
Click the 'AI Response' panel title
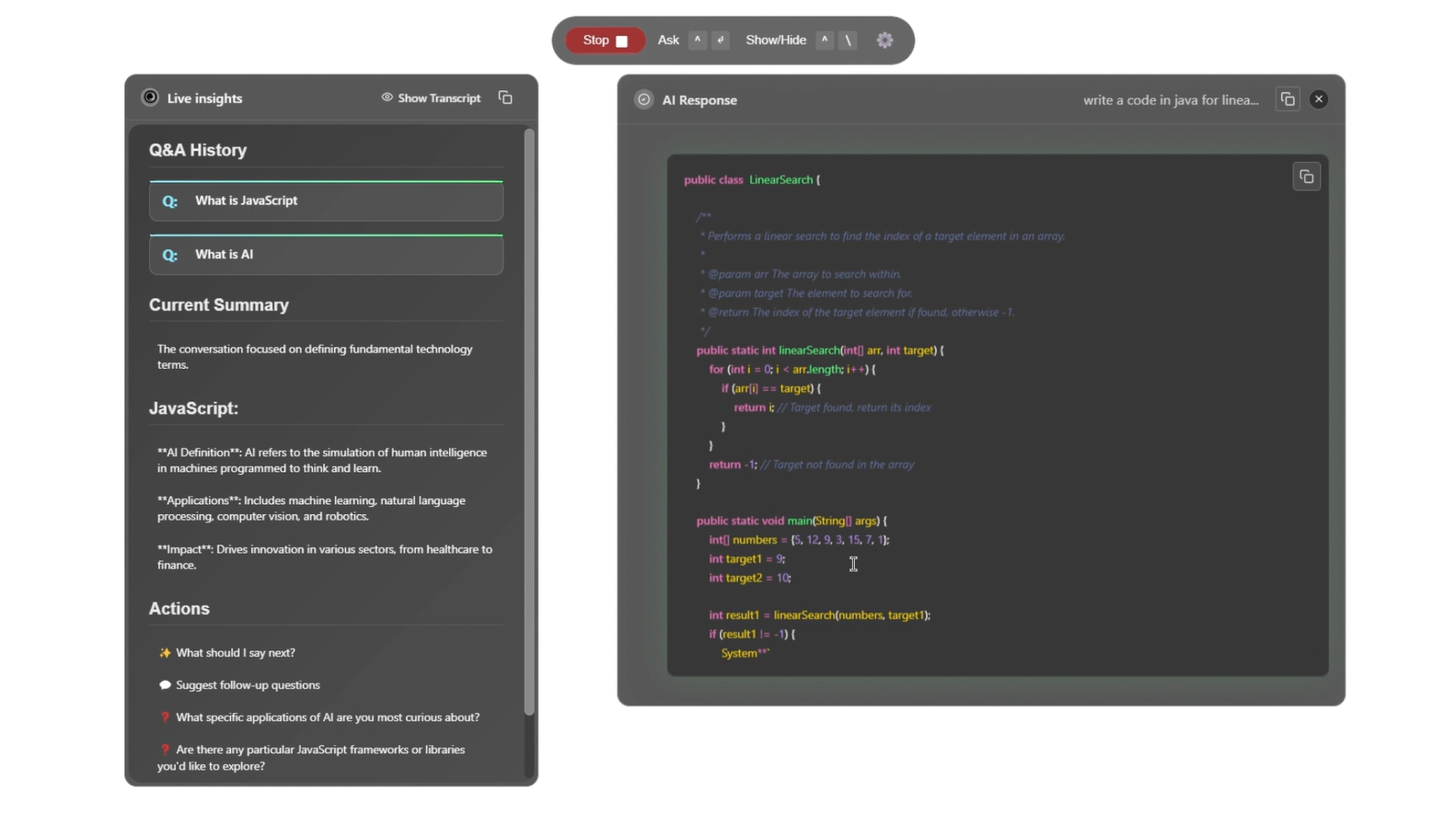pyautogui.click(x=699, y=100)
